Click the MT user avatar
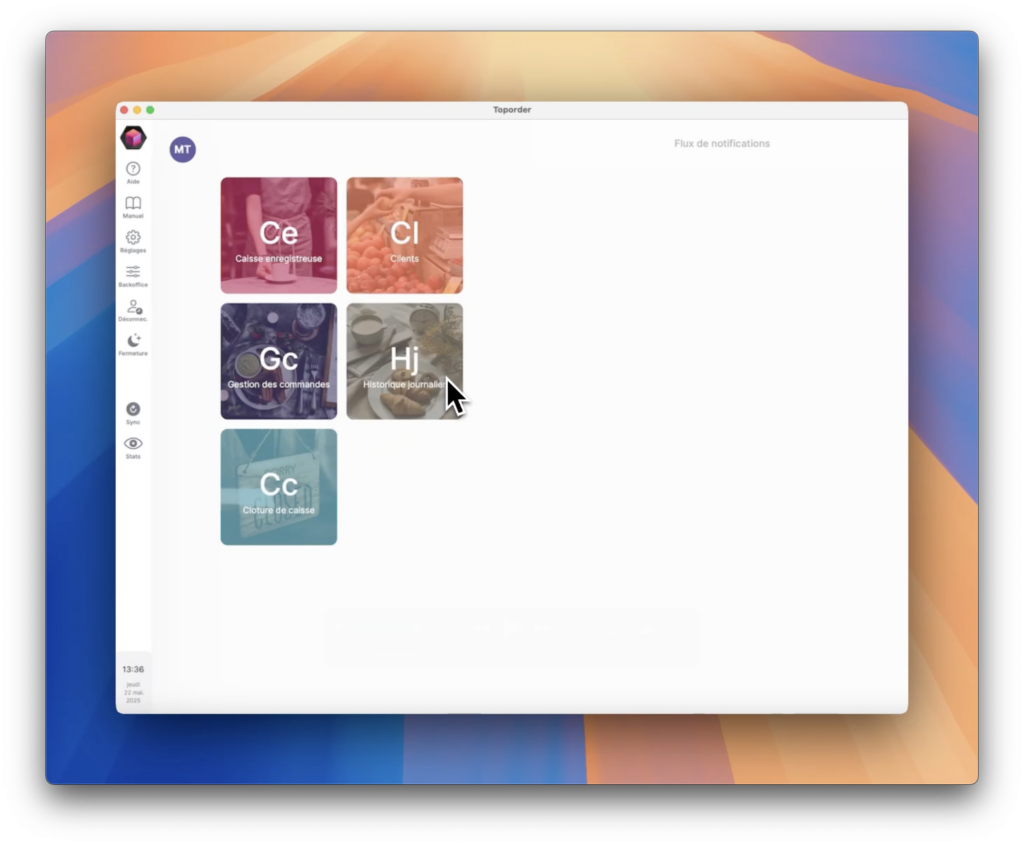The height and width of the screenshot is (845, 1024). click(182, 150)
